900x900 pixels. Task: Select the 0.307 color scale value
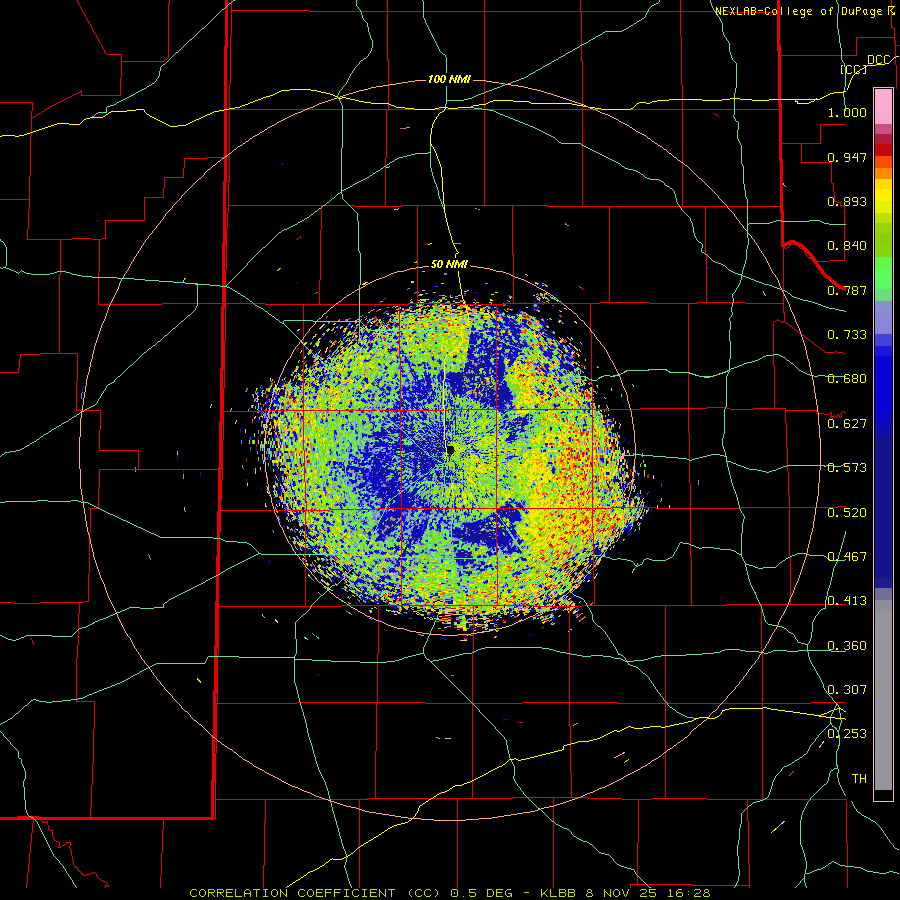(847, 690)
